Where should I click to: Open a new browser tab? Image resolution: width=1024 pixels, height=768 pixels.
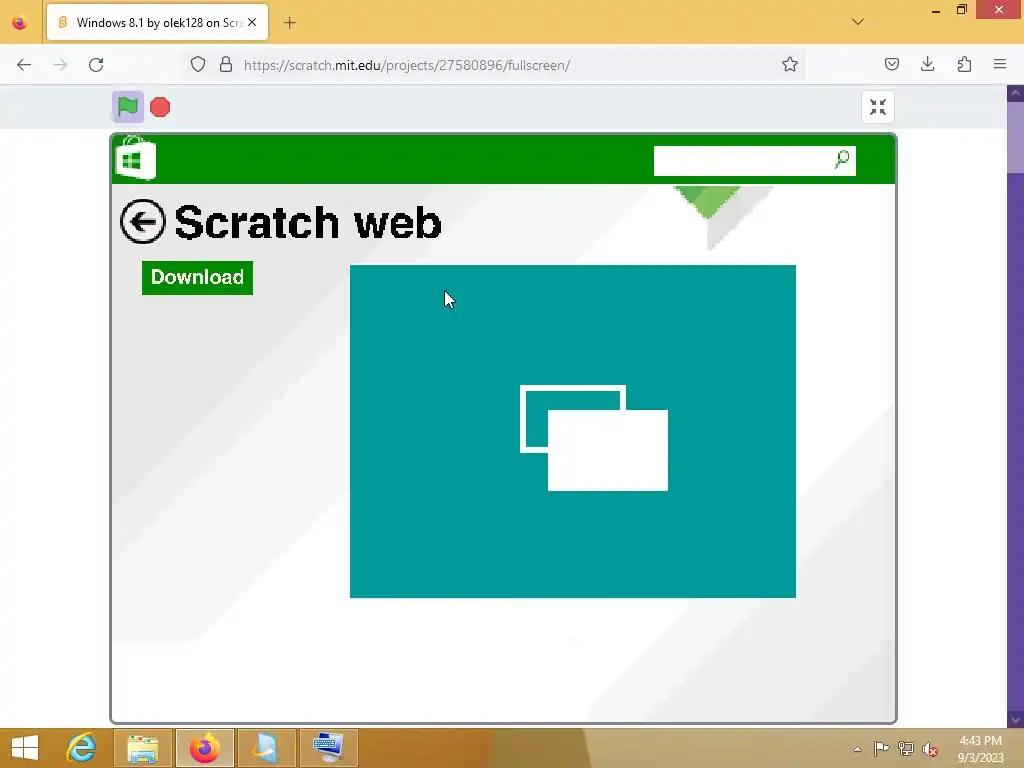coord(289,23)
